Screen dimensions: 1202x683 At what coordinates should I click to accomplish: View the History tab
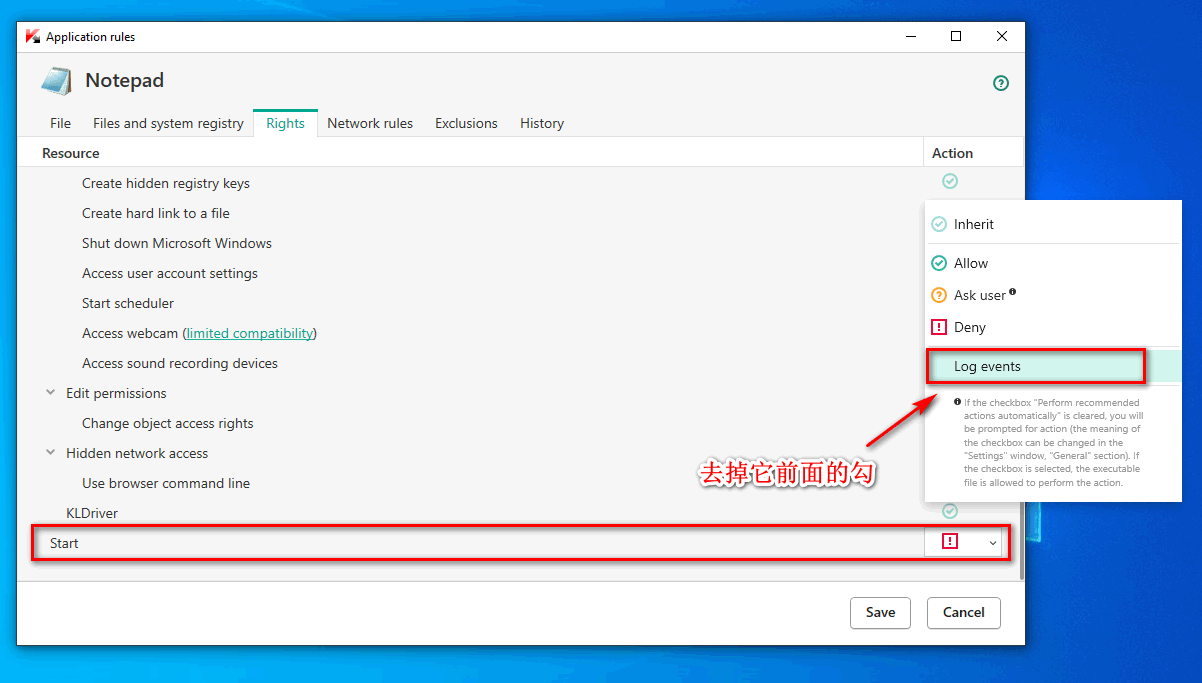[542, 123]
